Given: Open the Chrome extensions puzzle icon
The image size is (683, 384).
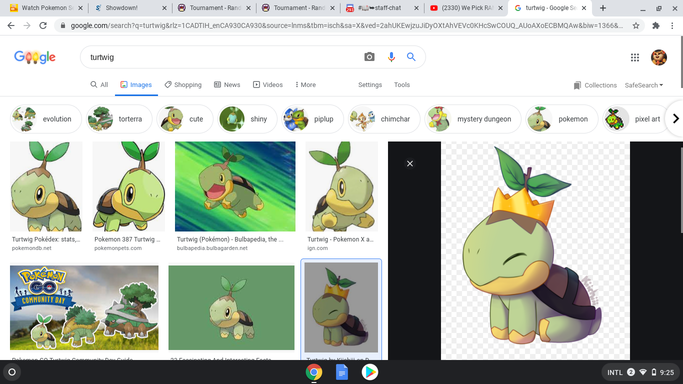Looking at the screenshot, I should tap(656, 26).
